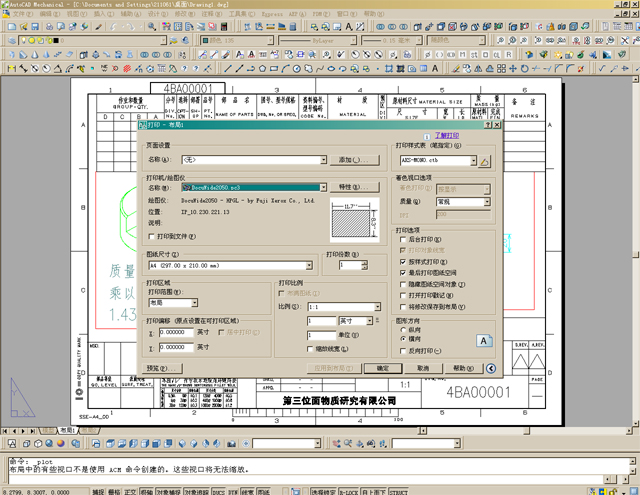
Task: Enable the Plot upside-down checkbox
Action: [403, 351]
